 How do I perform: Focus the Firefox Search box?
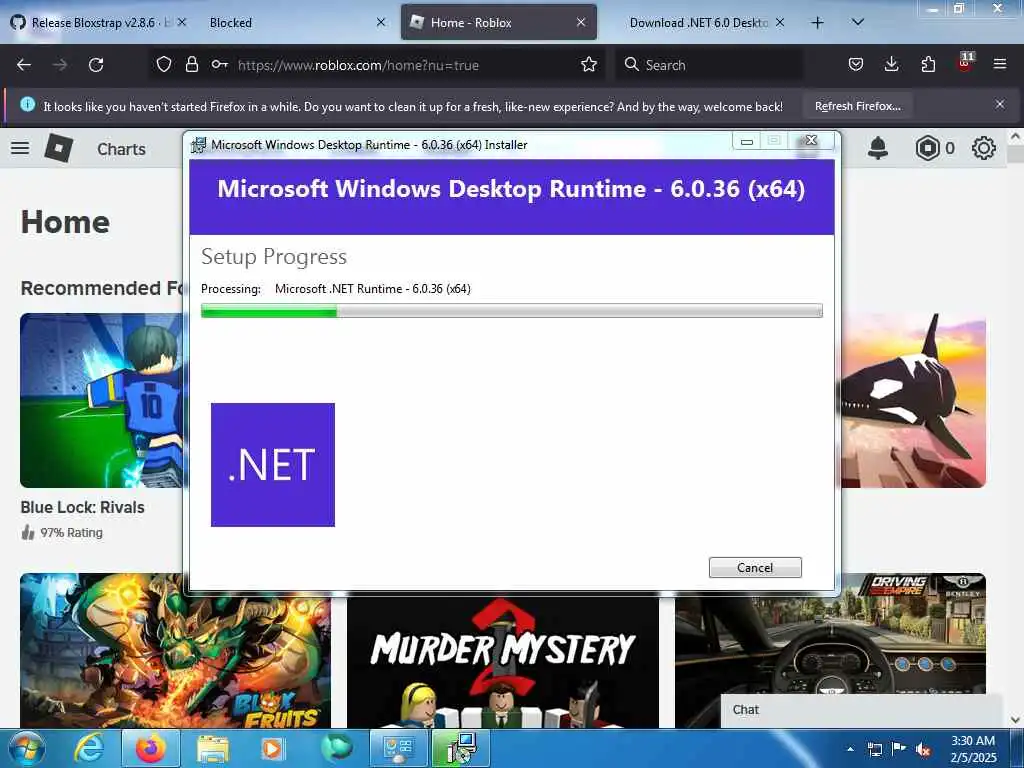click(x=709, y=65)
